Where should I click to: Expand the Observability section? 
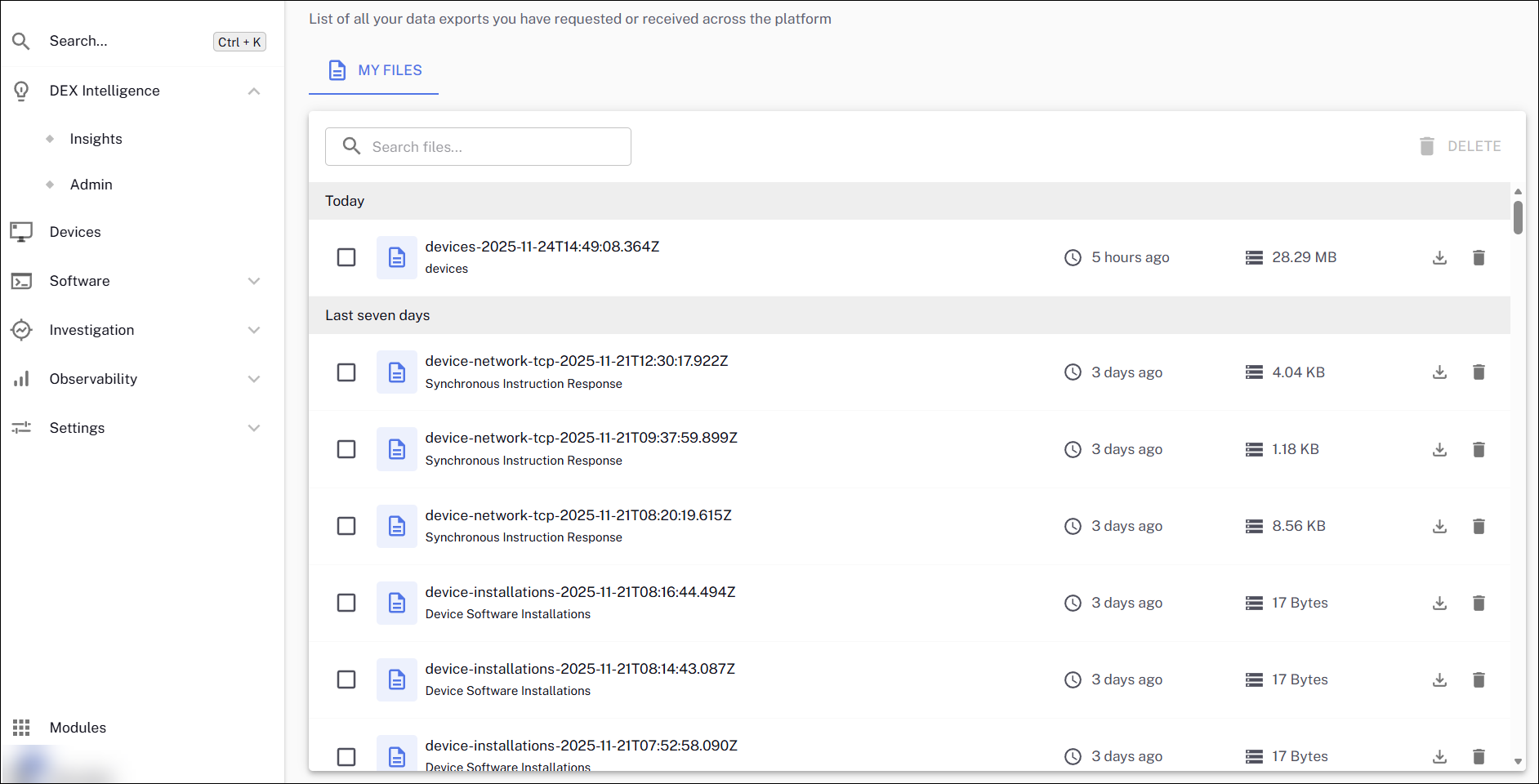point(254,379)
